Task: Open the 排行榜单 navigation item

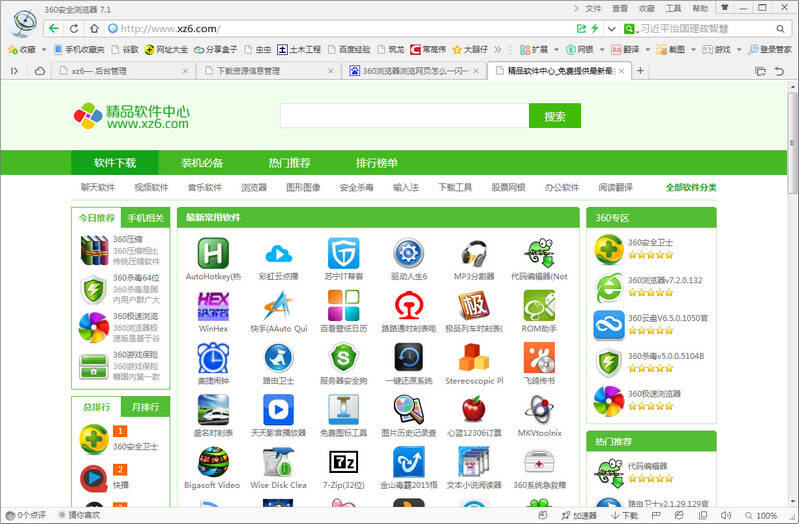Action: click(377, 163)
